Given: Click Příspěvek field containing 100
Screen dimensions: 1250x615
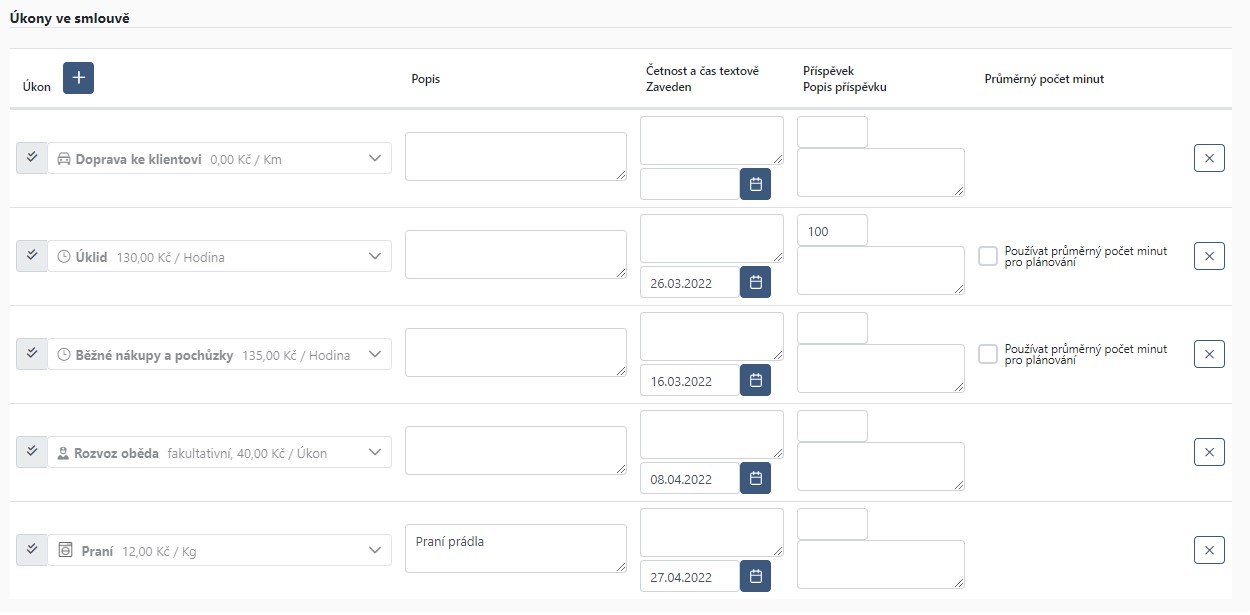Looking at the screenshot, I should tap(832, 230).
